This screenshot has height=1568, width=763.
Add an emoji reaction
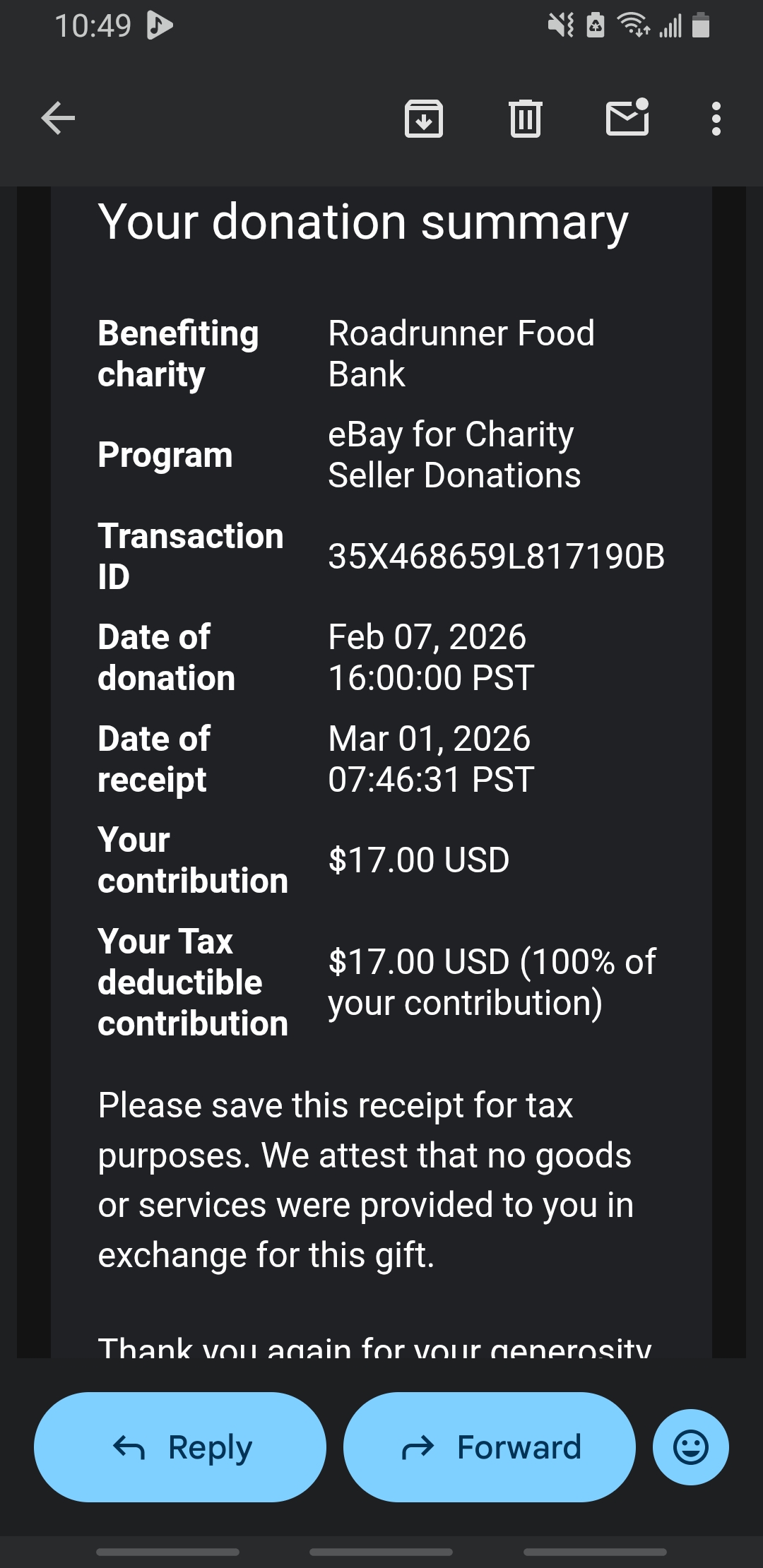click(690, 1447)
